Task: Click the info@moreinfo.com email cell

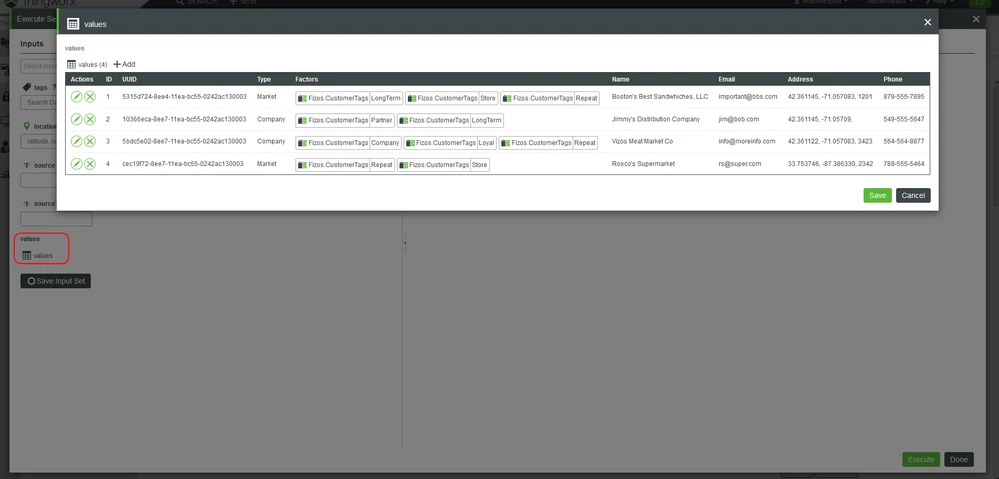Action: (747, 141)
